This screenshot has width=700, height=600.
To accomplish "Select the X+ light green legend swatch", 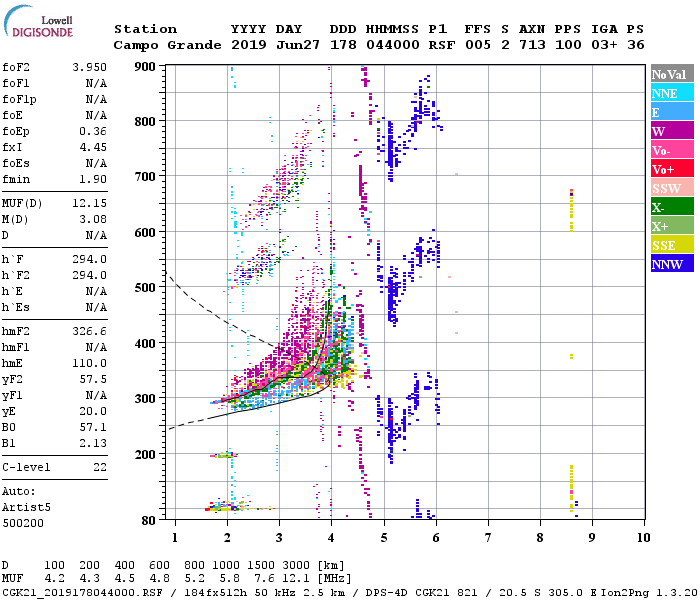I will coord(672,225).
